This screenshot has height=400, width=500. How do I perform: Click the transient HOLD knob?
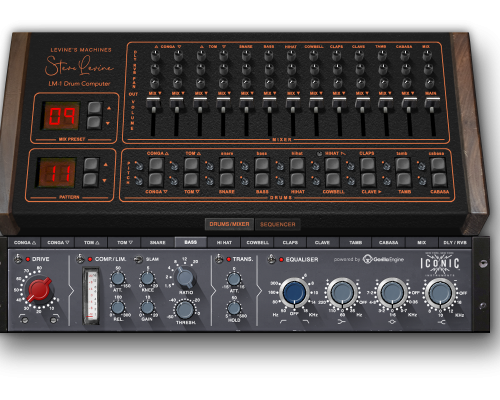pos(234,308)
